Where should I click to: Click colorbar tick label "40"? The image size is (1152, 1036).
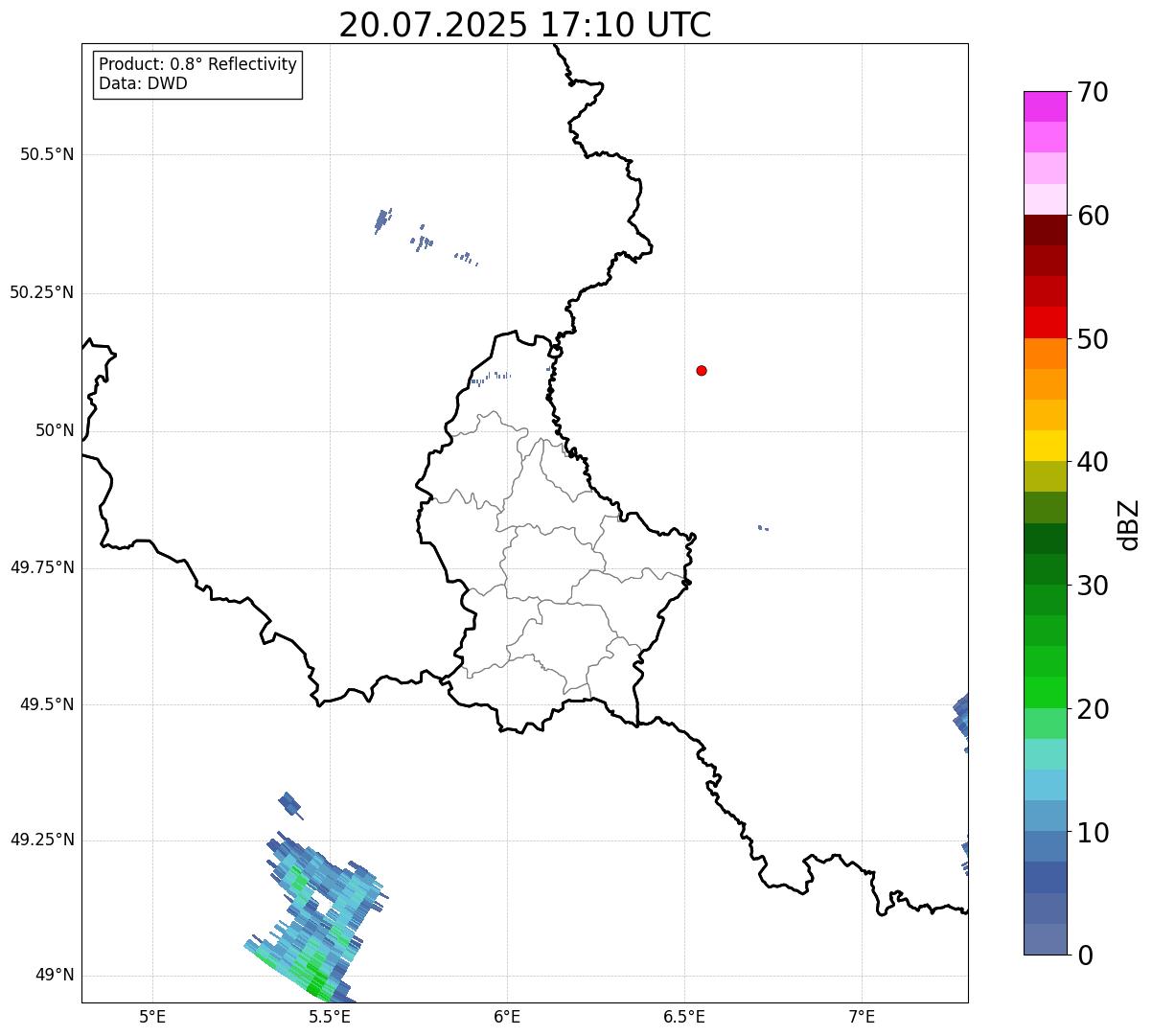[1093, 462]
